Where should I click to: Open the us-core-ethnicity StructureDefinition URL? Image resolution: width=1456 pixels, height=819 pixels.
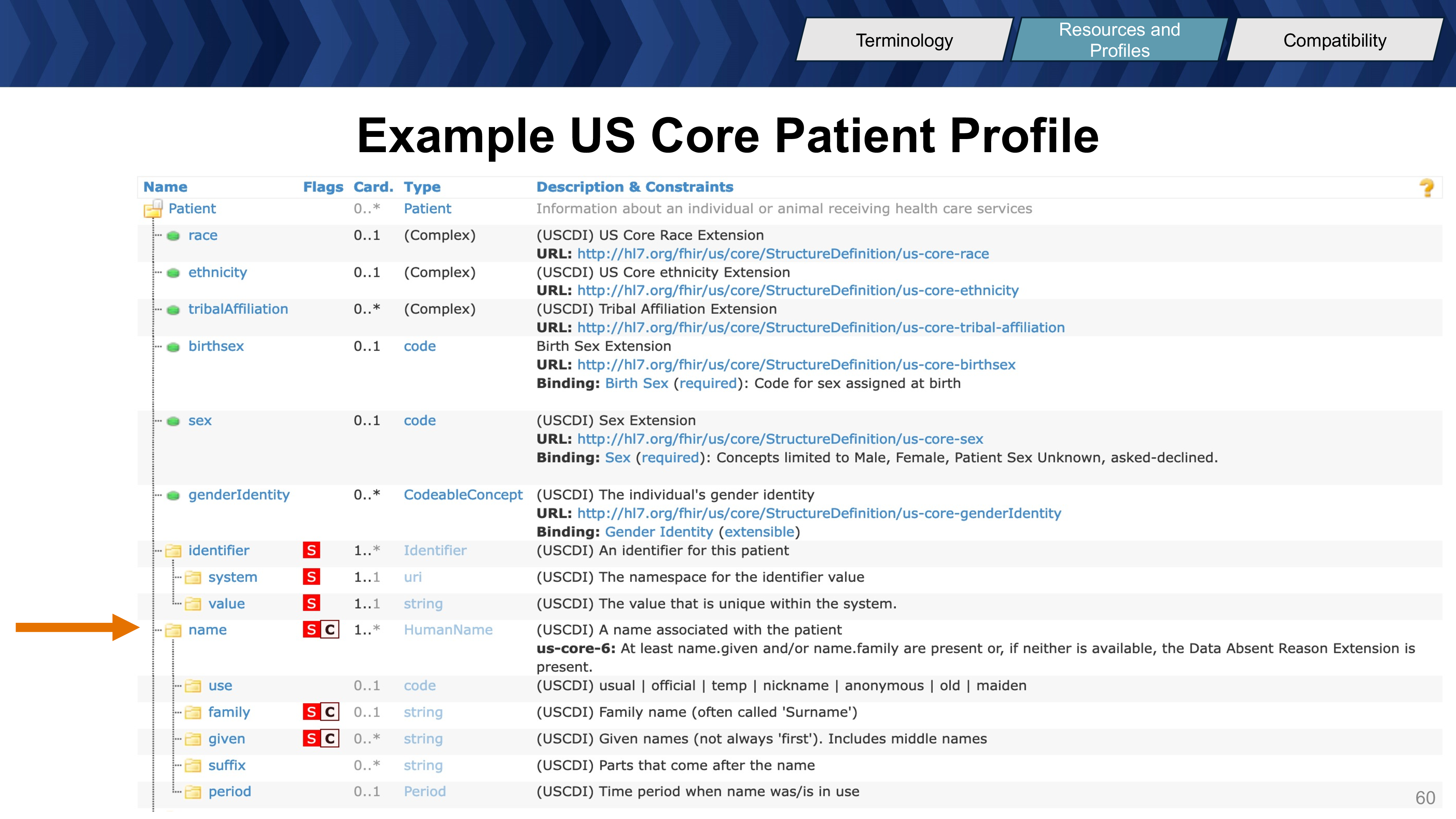(798, 290)
